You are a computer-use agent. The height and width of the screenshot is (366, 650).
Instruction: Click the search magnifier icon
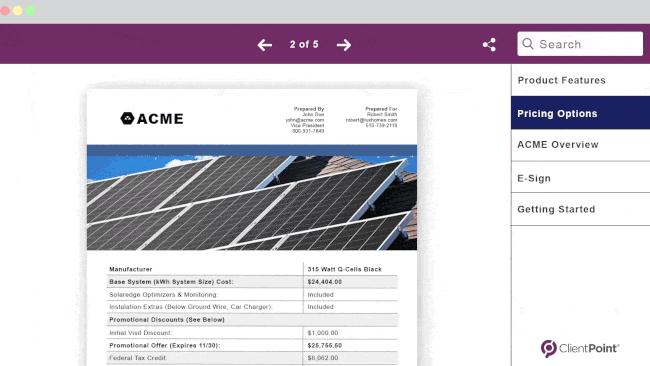(x=528, y=44)
